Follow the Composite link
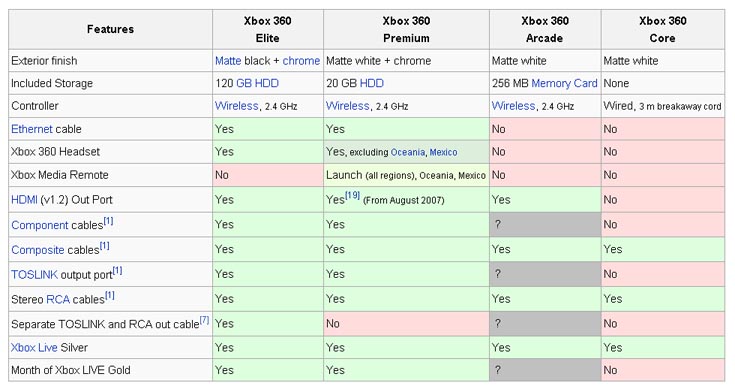 coord(38,250)
